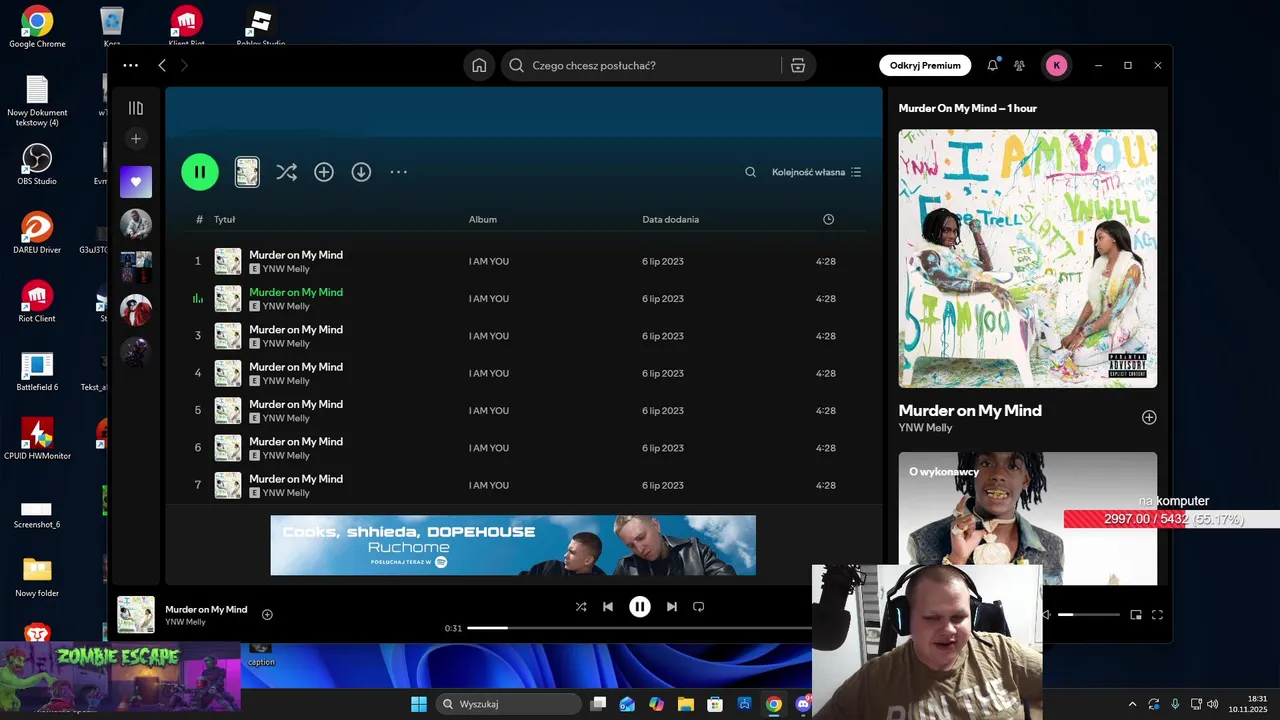Open the 'I AM YOU' album link in row 3

[x=489, y=336]
